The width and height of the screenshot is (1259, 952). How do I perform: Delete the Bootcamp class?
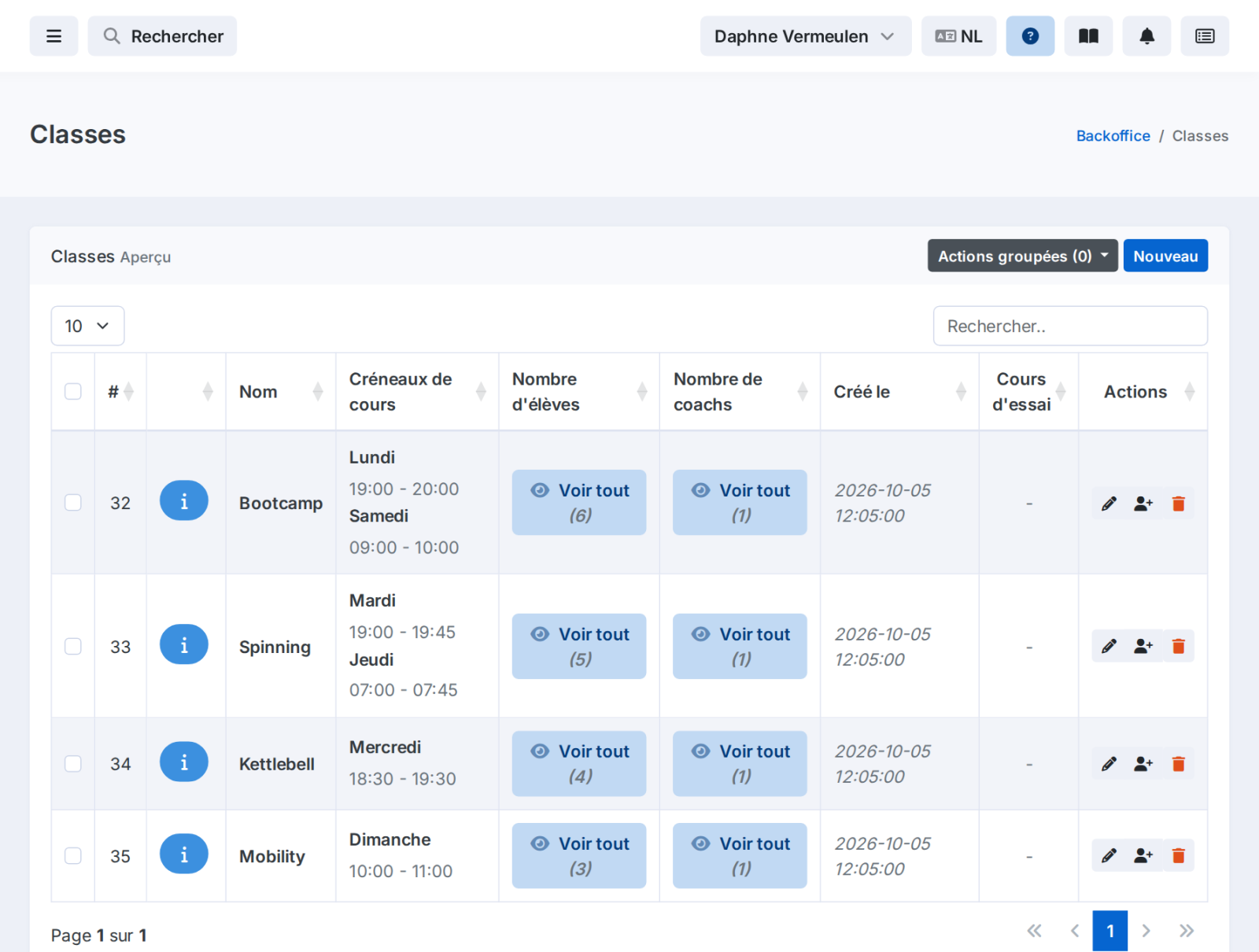pos(1178,504)
